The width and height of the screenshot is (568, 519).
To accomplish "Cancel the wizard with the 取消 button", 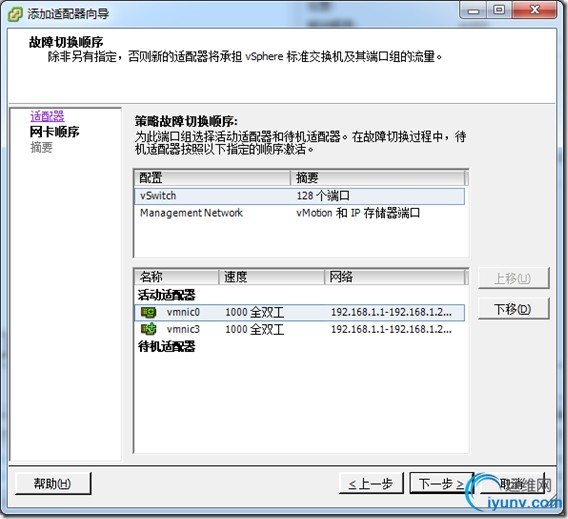I will (512, 483).
